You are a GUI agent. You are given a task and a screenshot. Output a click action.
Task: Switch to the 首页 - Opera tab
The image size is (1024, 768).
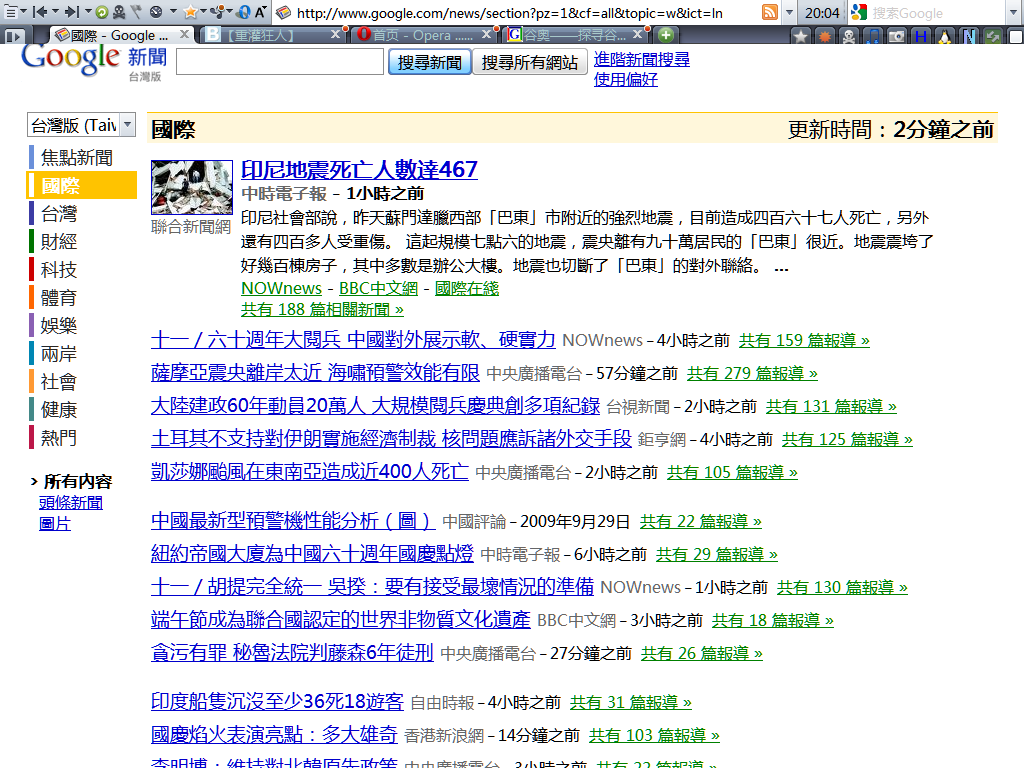click(424, 35)
